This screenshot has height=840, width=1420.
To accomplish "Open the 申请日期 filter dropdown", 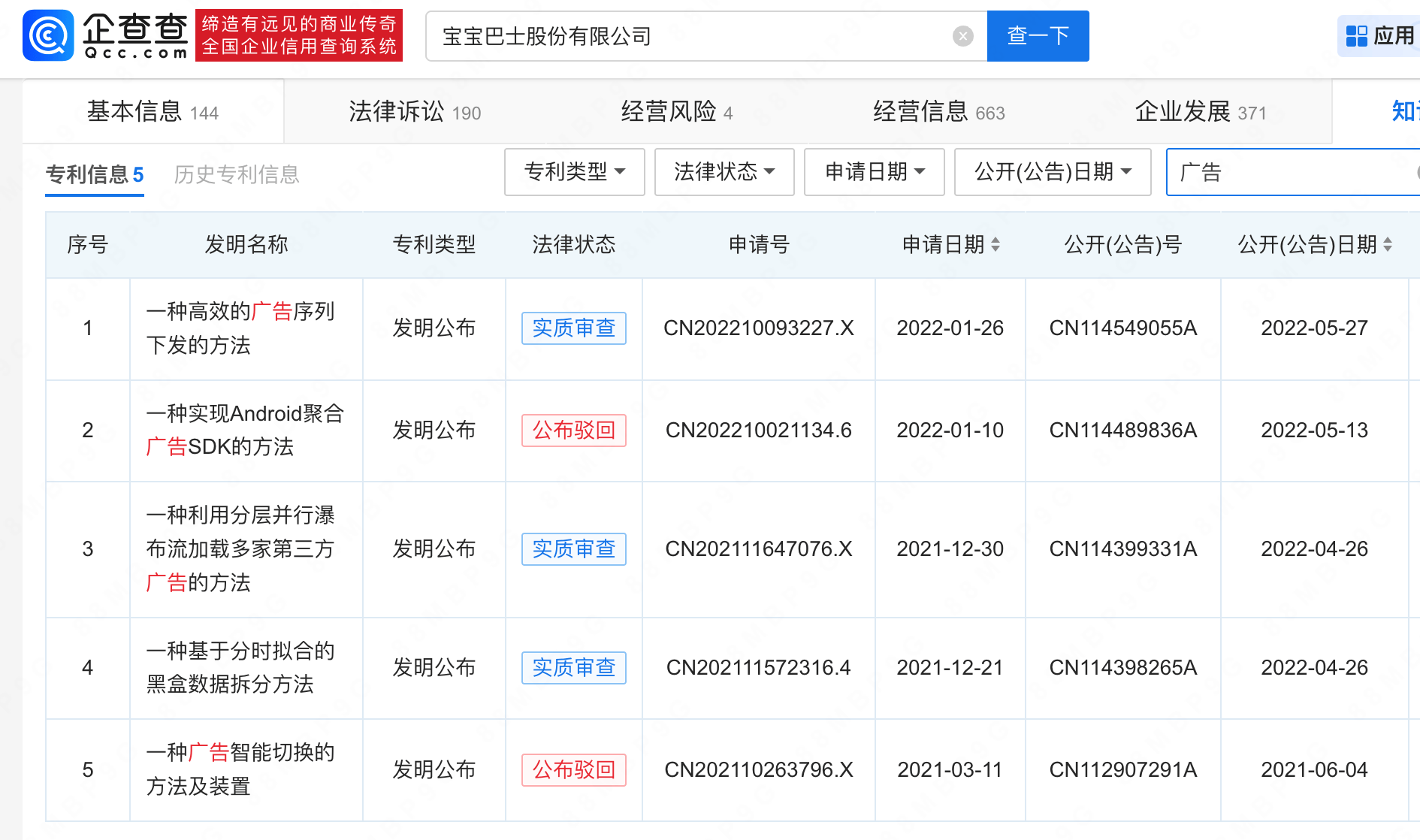I will click(x=874, y=172).
